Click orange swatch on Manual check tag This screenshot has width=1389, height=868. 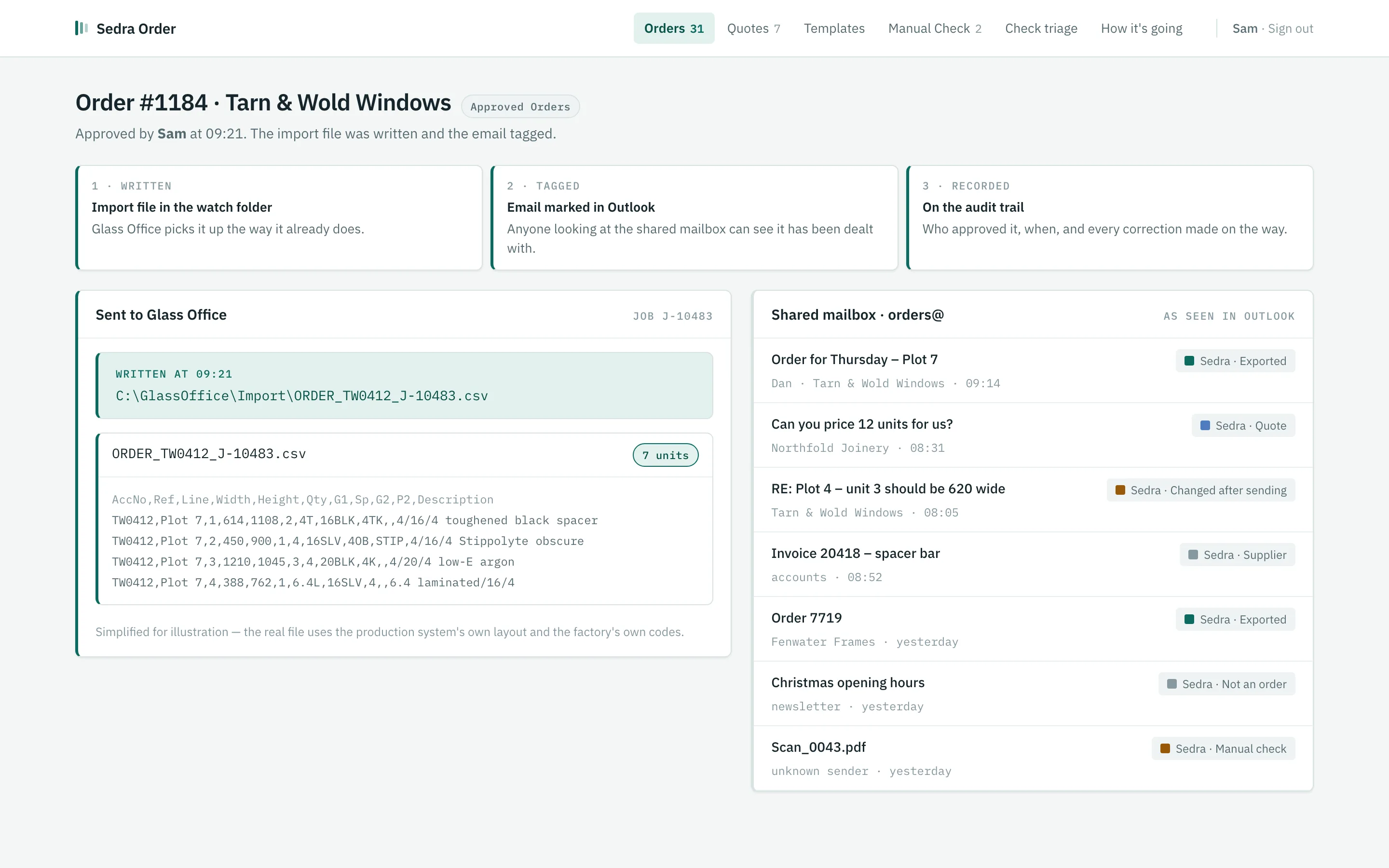(1165, 748)
